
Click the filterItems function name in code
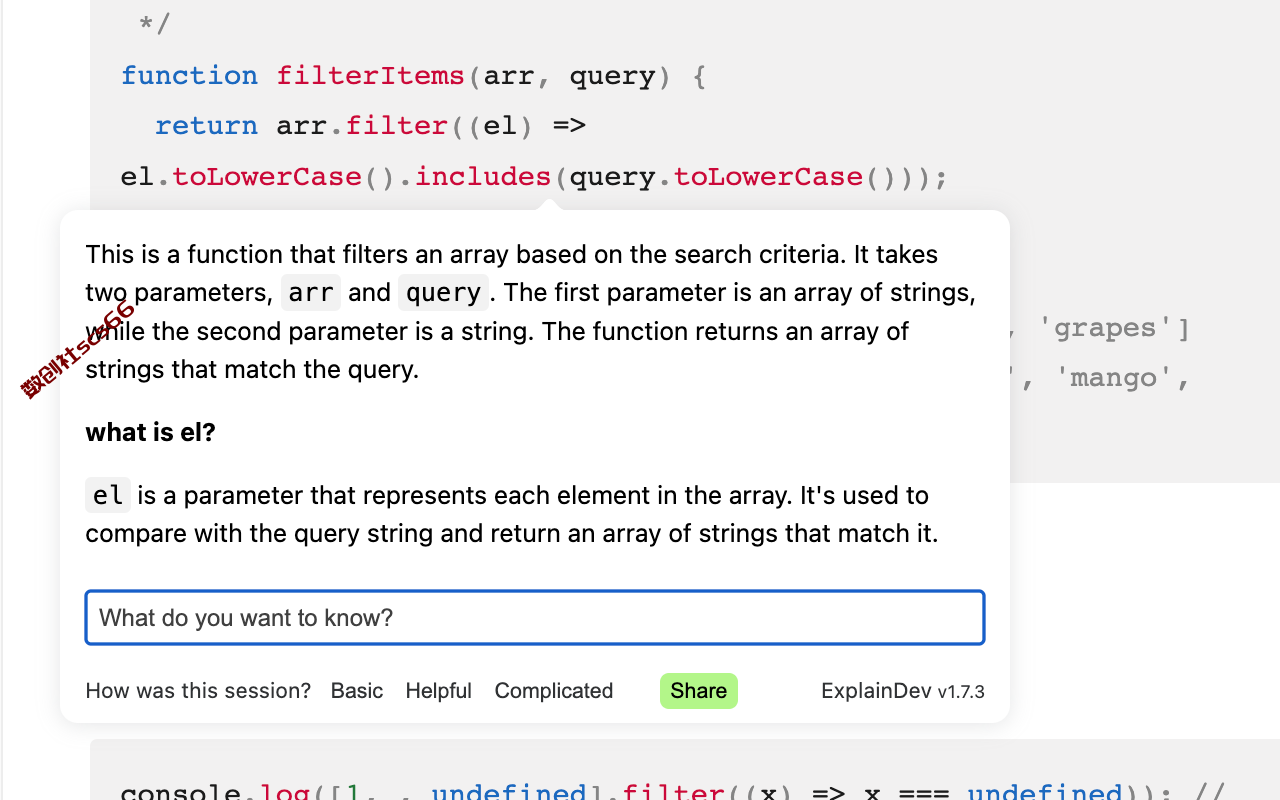(x=371, y=76)
